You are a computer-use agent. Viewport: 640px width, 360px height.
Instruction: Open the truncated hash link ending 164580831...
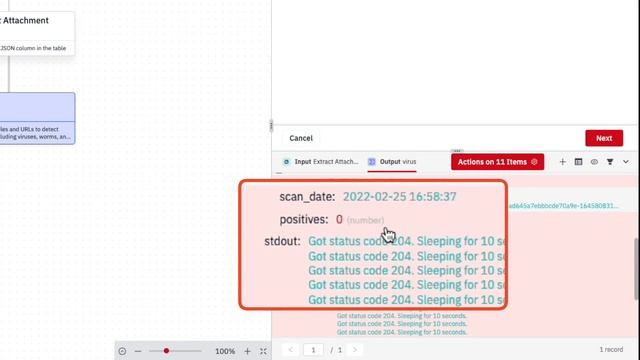pyautogui.click(x=563, y=206)
